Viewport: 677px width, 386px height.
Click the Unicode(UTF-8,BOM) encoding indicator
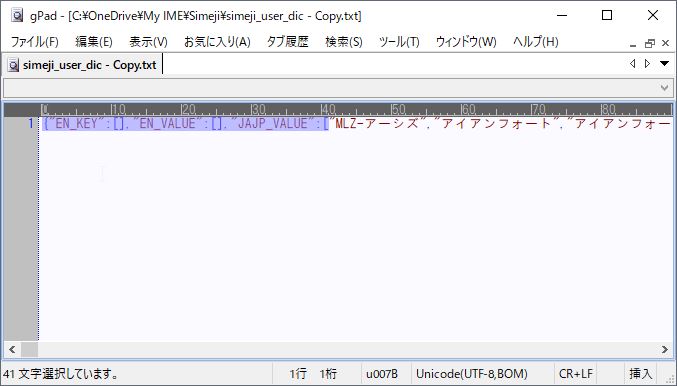(472, 373)
